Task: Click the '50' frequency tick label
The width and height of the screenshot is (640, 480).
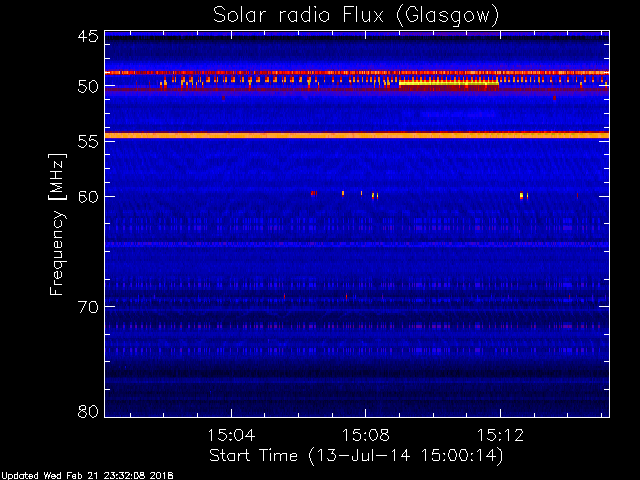Action: (x=88, y=87)
